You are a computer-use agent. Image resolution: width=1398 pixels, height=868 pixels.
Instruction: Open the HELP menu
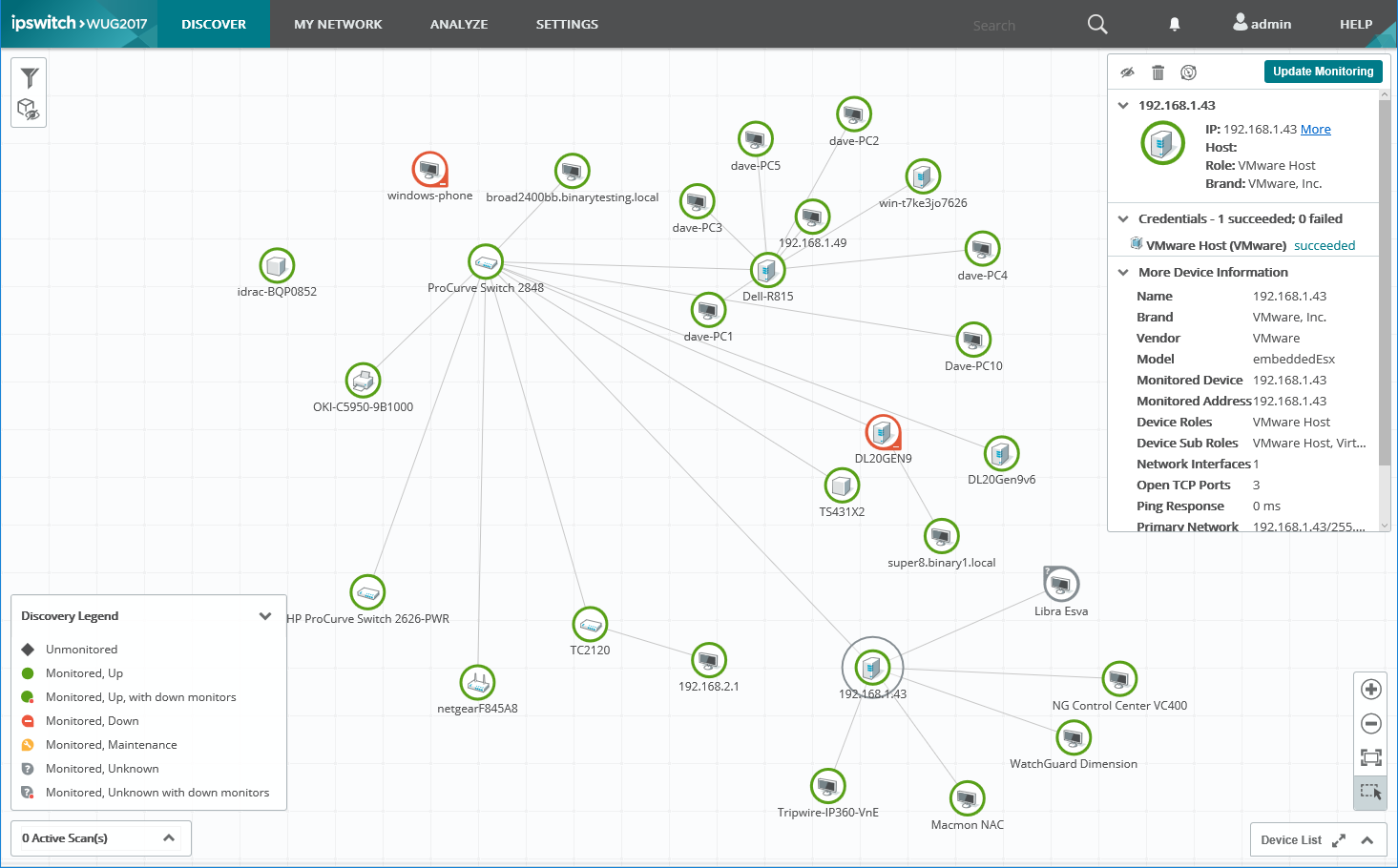pos(1355,24)
